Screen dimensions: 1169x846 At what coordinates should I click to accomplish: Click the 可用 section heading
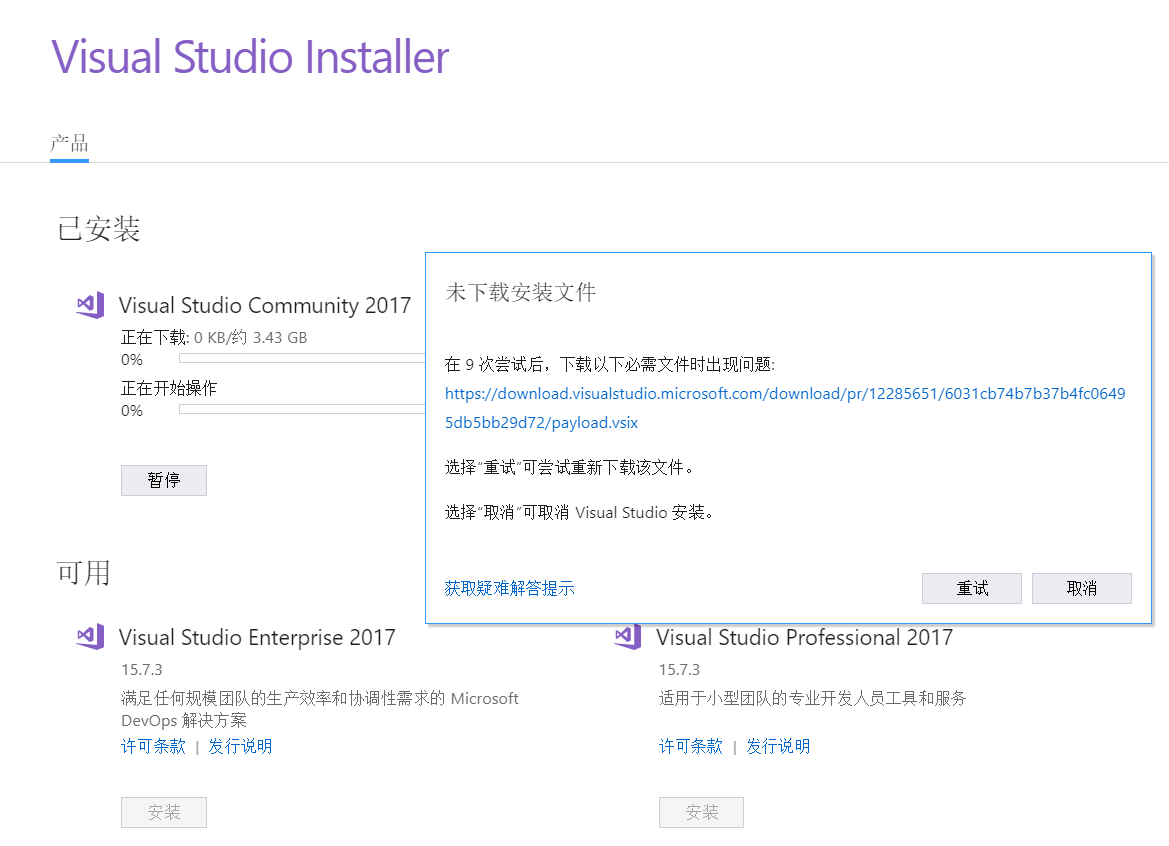tap(84, 572)
